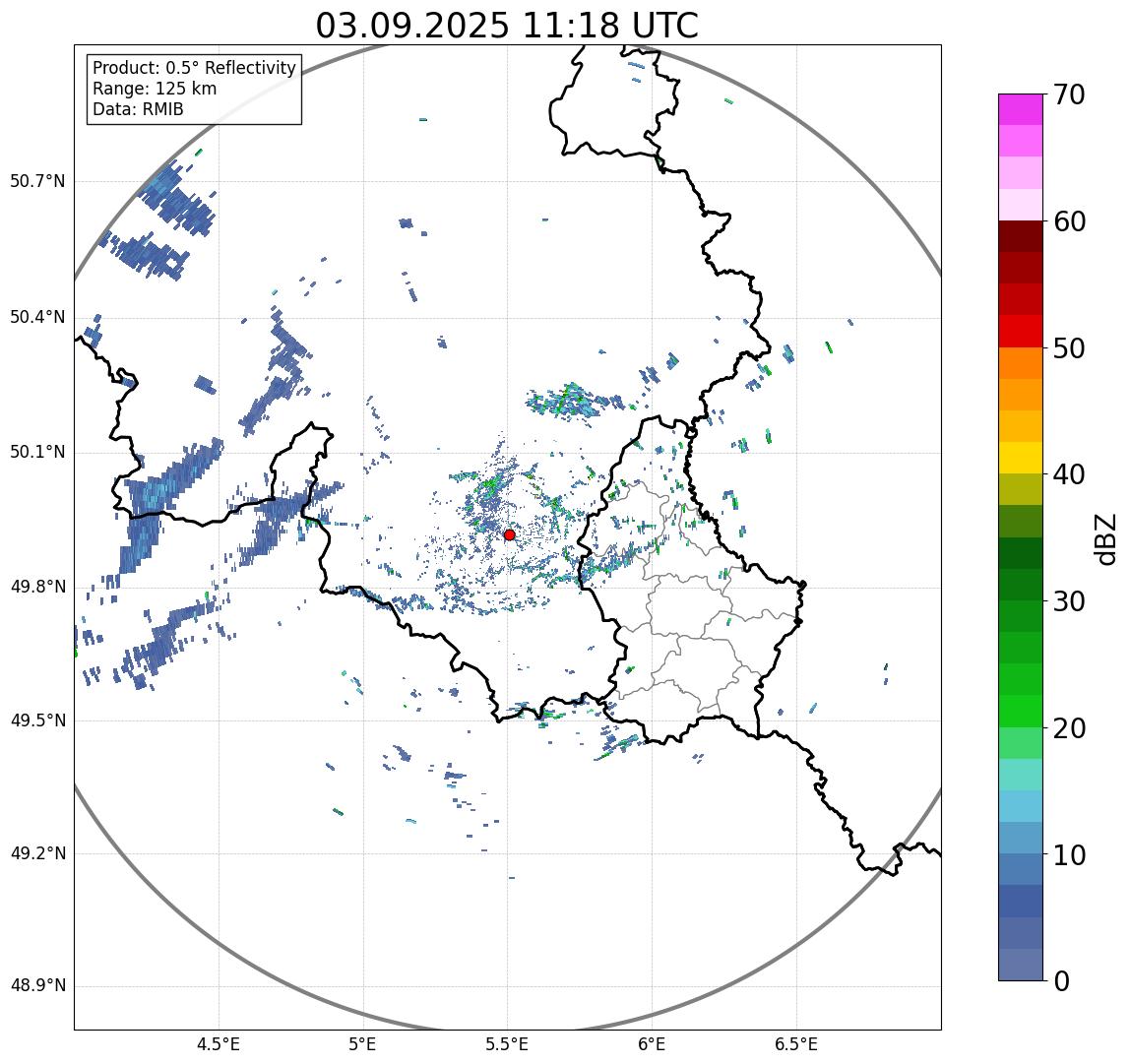This screenshot has width=1130, height=1064.
Task: Click the dBZ colorbar axis label
Action: (1105, 539)
